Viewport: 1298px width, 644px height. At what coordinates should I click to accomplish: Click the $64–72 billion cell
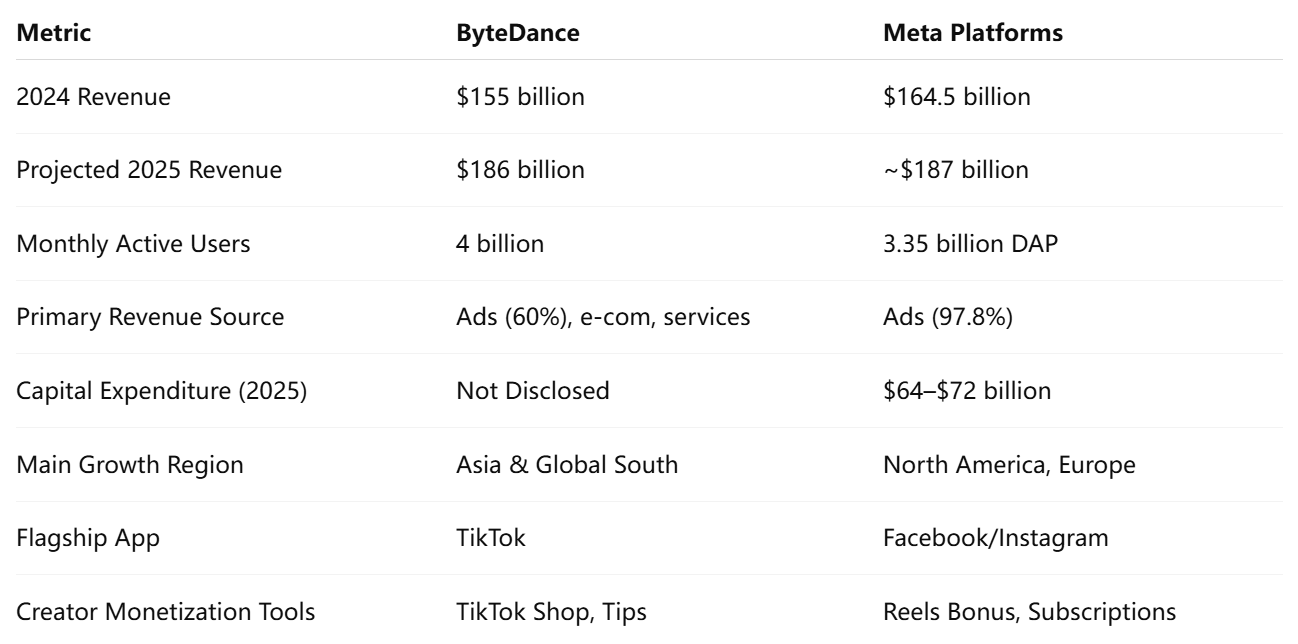pos(967,391)
